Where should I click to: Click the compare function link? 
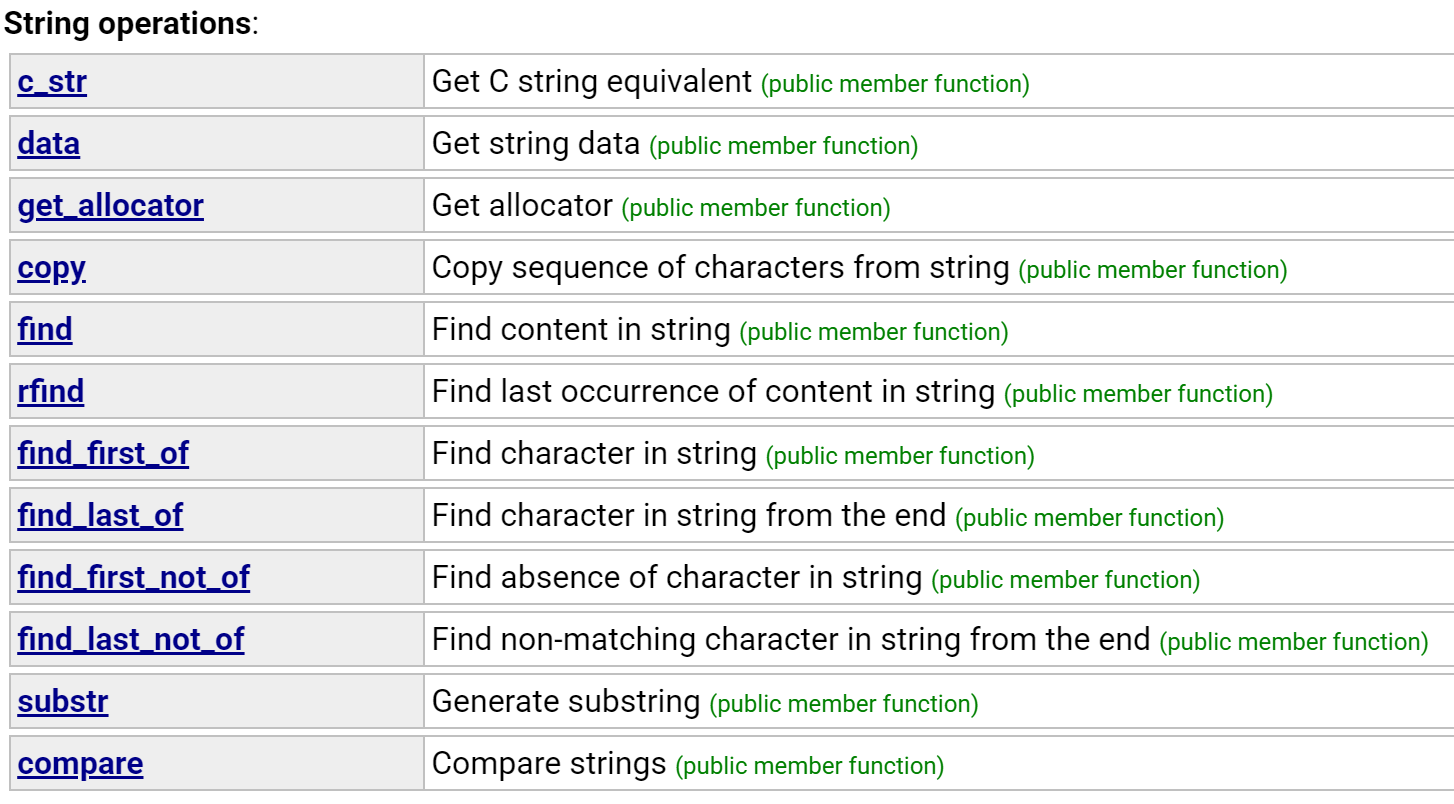[x=80, y=764]
